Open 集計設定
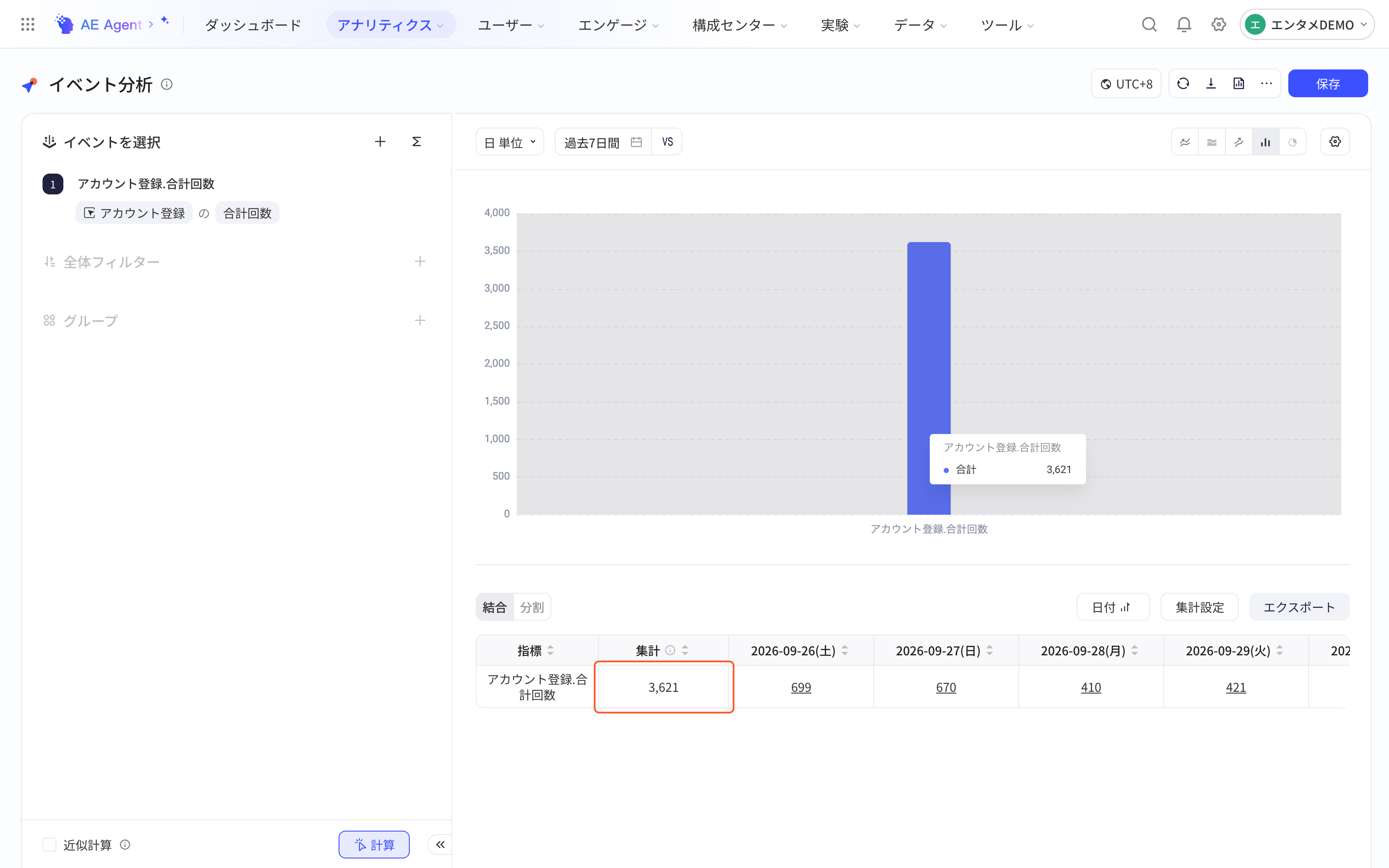The image size is (1389, 868). (x=1200, y=607)
